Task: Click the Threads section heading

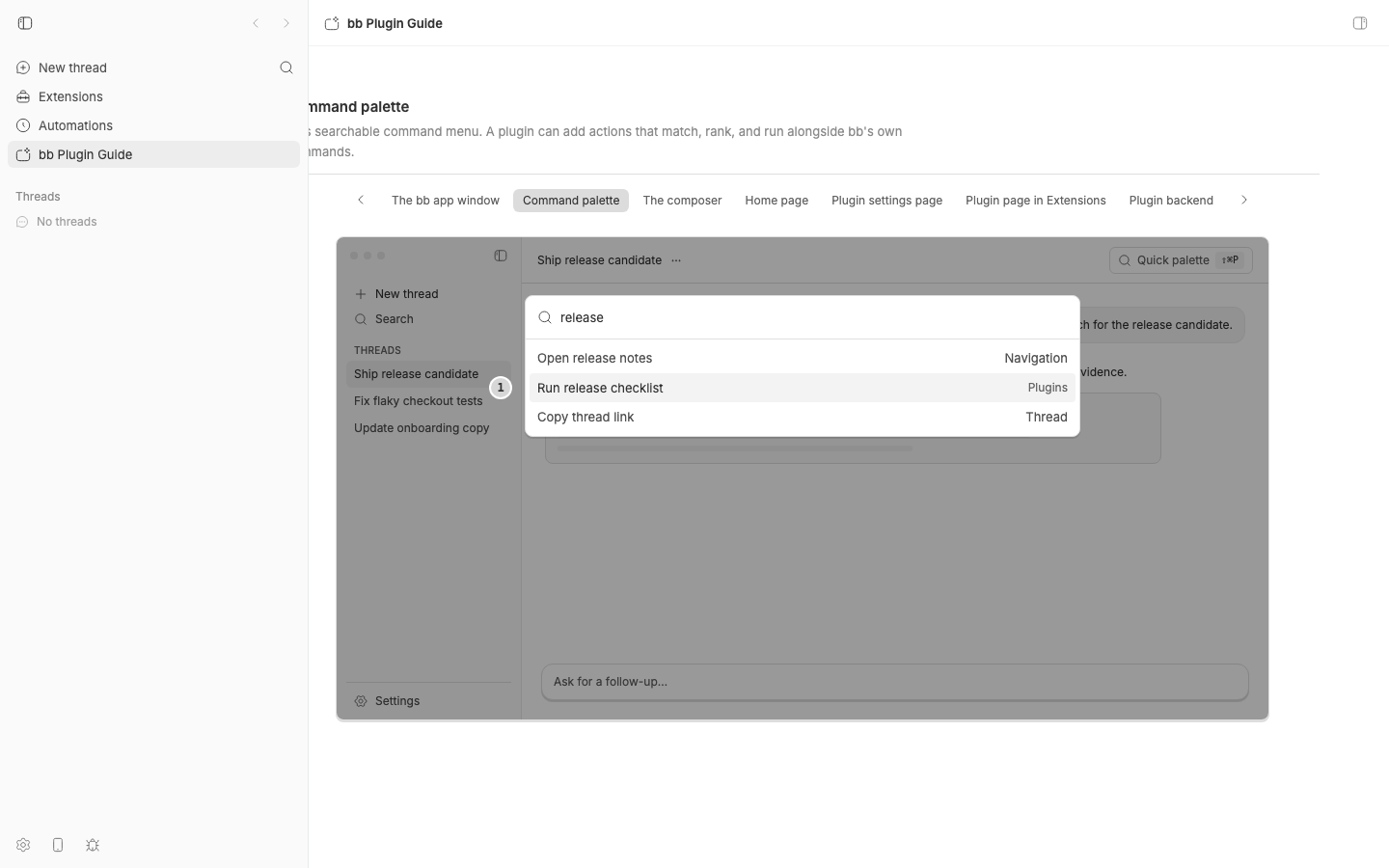Action: click(x=38, y=197)
